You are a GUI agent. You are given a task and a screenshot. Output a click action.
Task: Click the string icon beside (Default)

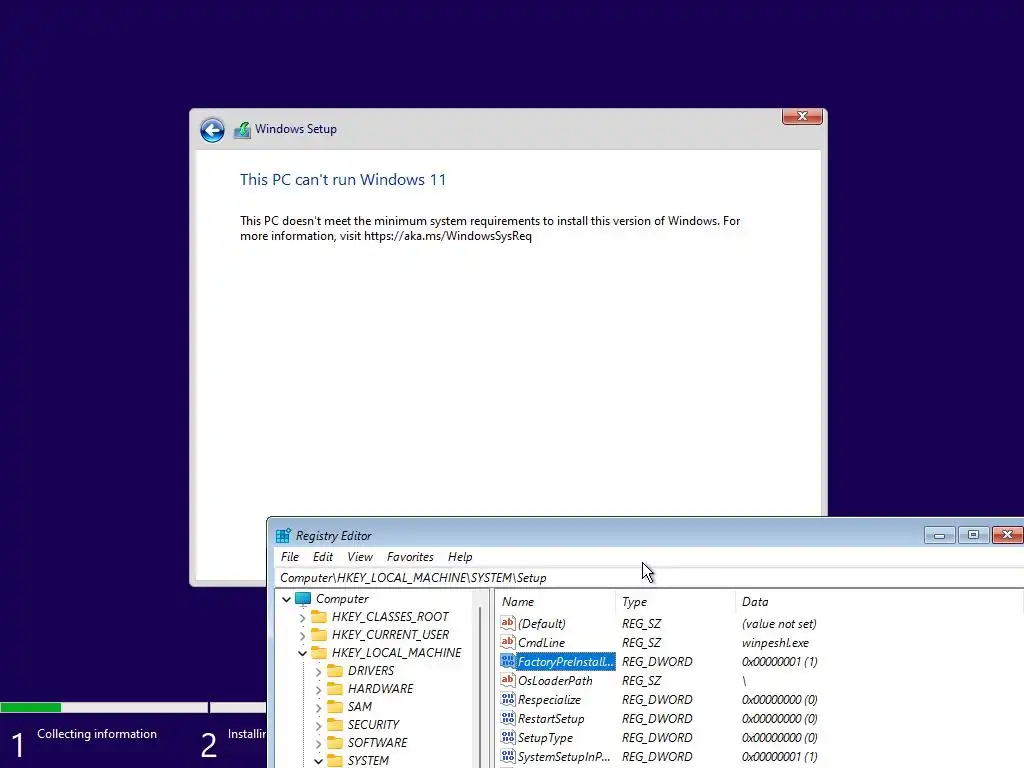[x=507, y=623]
